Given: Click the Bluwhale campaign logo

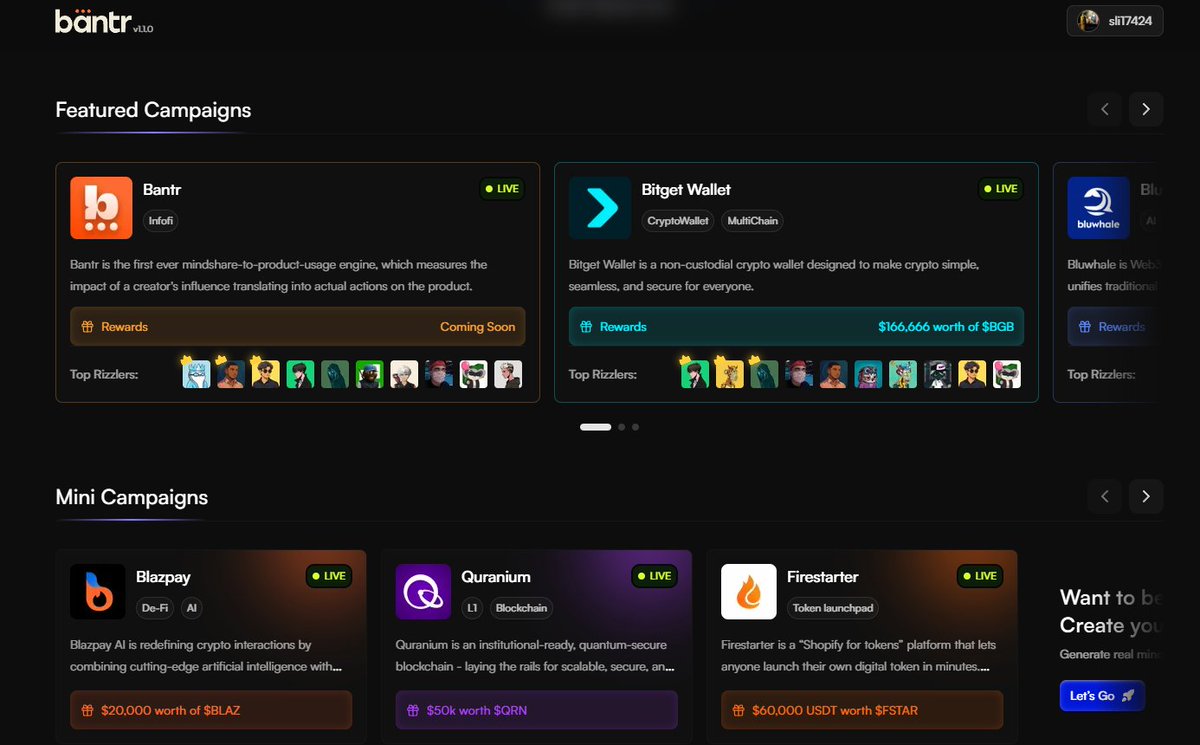Looking at the screenshot, I should [1098, 208].
